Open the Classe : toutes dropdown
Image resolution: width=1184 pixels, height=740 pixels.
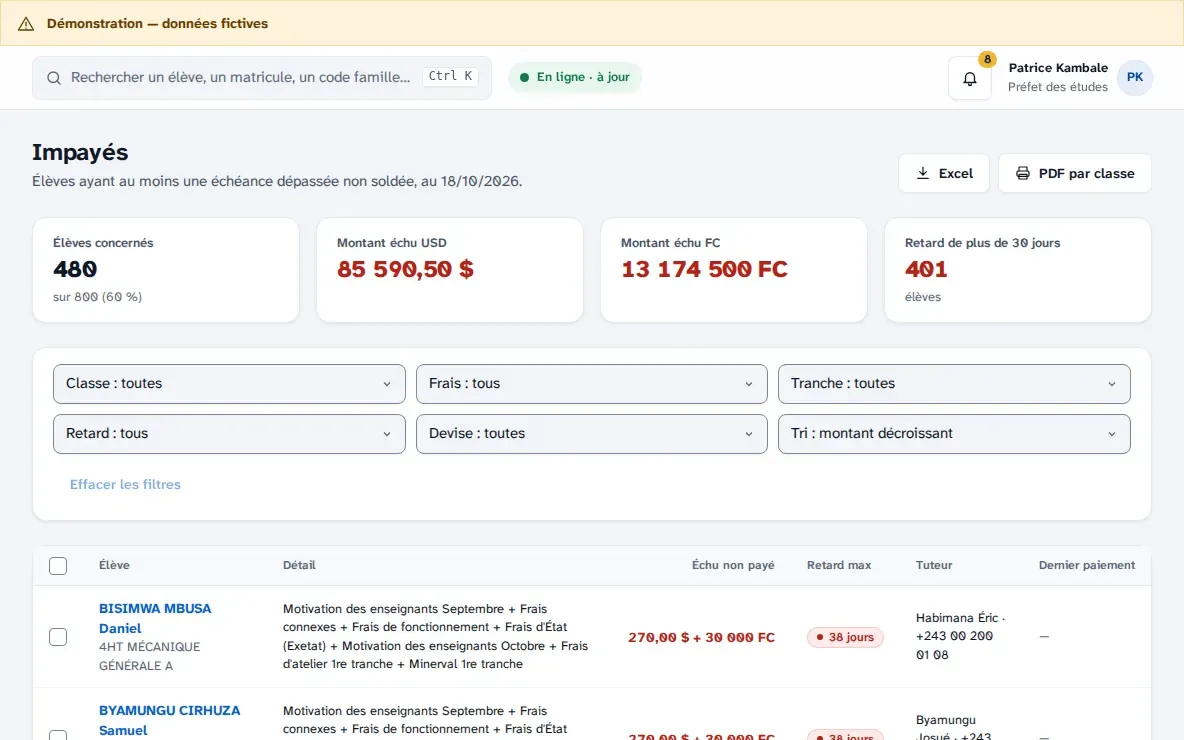(x=229, y=384)
